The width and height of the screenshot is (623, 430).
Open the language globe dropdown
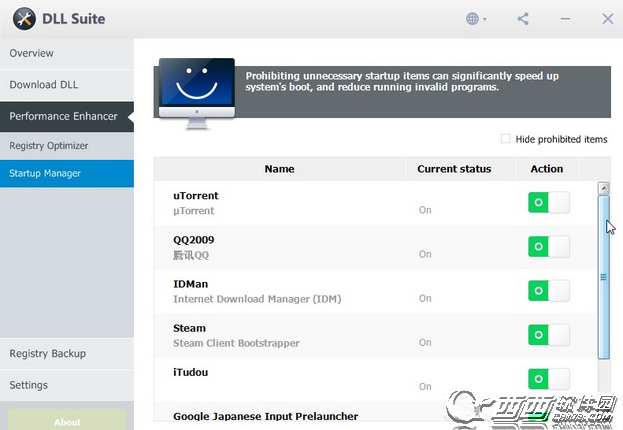[476, 19]
